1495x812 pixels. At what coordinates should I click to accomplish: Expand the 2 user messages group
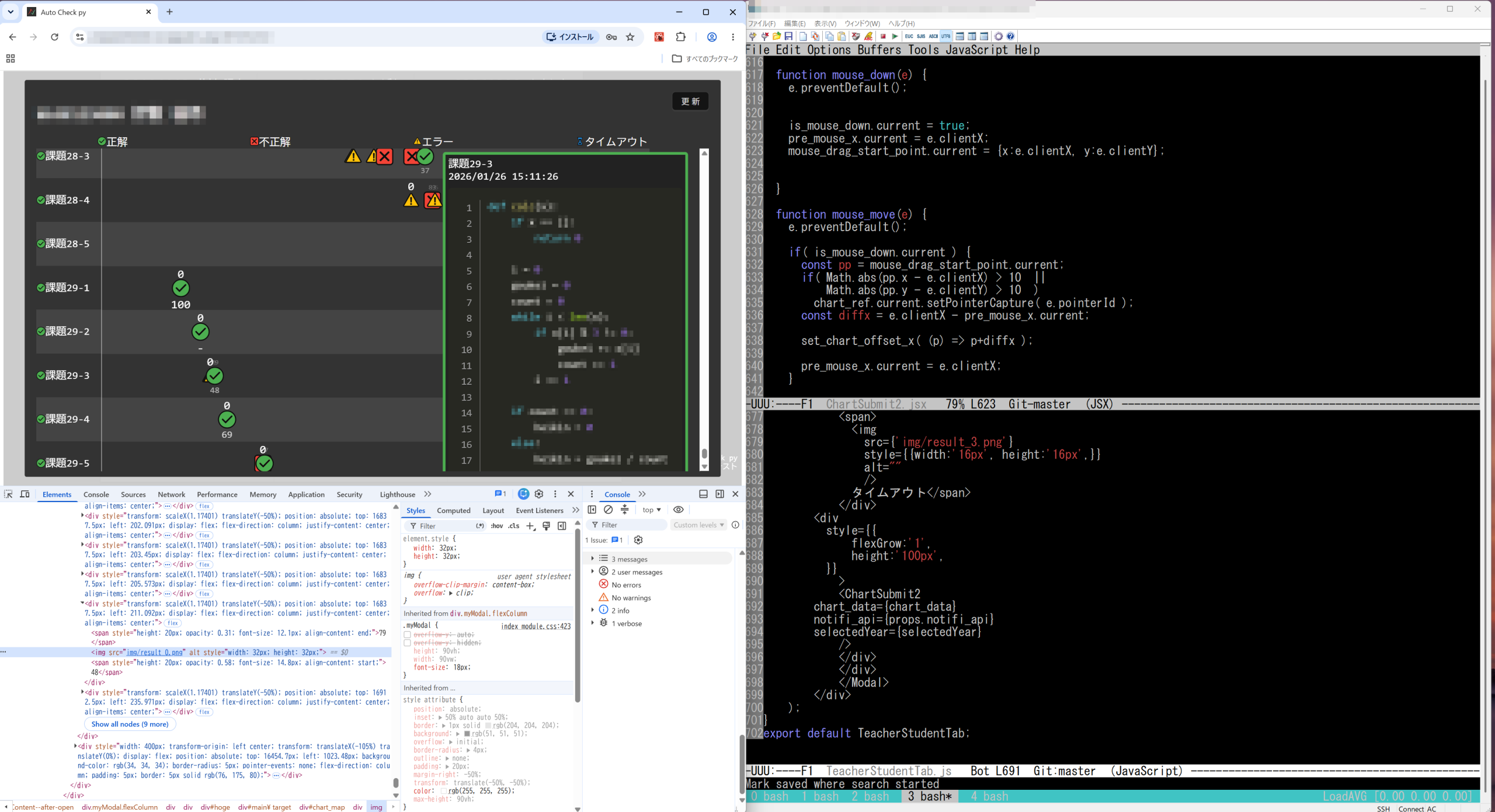tap(593, 571)
